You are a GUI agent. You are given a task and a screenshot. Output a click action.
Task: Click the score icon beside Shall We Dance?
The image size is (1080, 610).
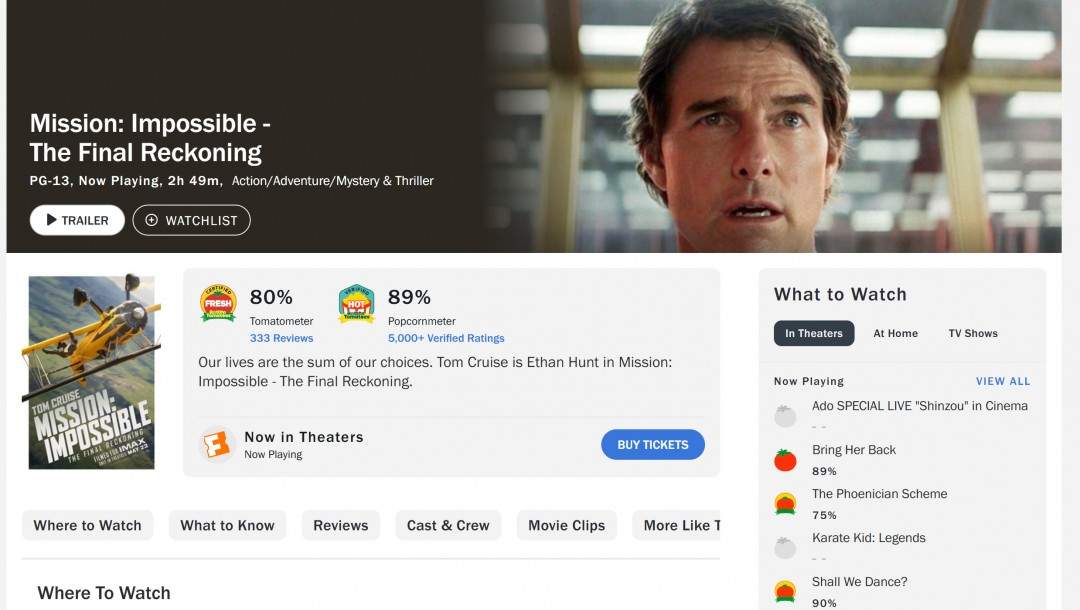coord(785,591)
